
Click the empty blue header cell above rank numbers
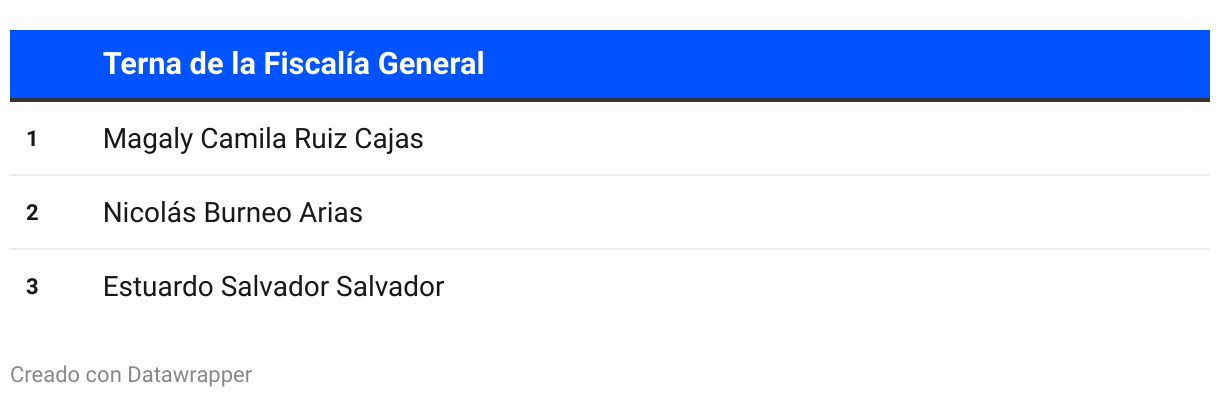tap(50, 64)
